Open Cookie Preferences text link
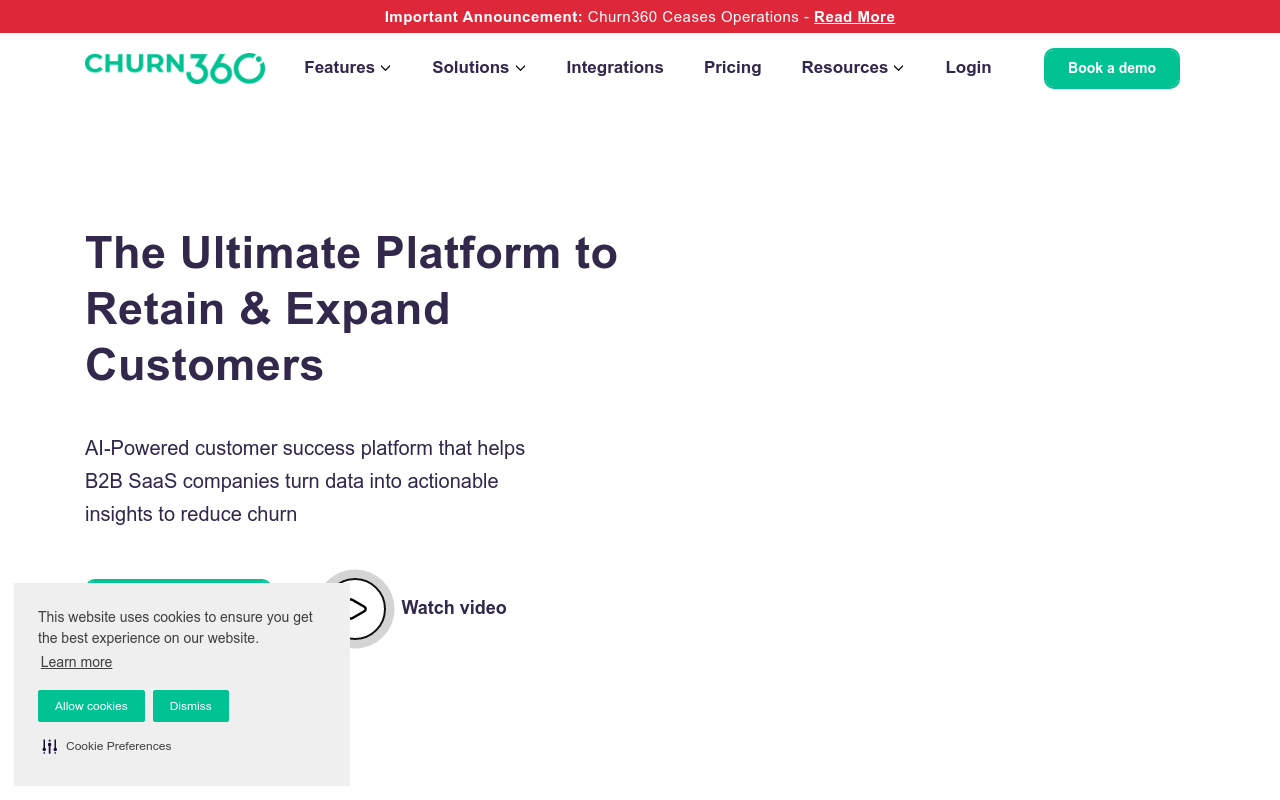Screen dimensions: 1280x800 coord(119,746)
